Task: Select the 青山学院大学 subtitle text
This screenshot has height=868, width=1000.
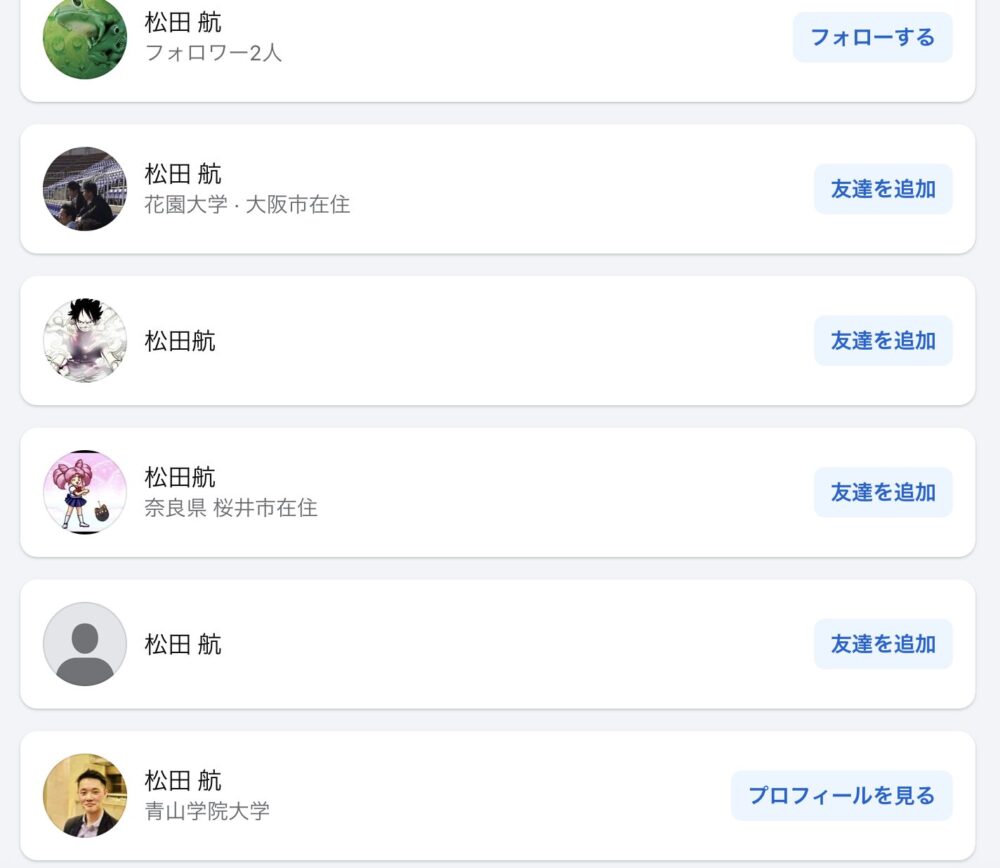Action: point(207,811)
